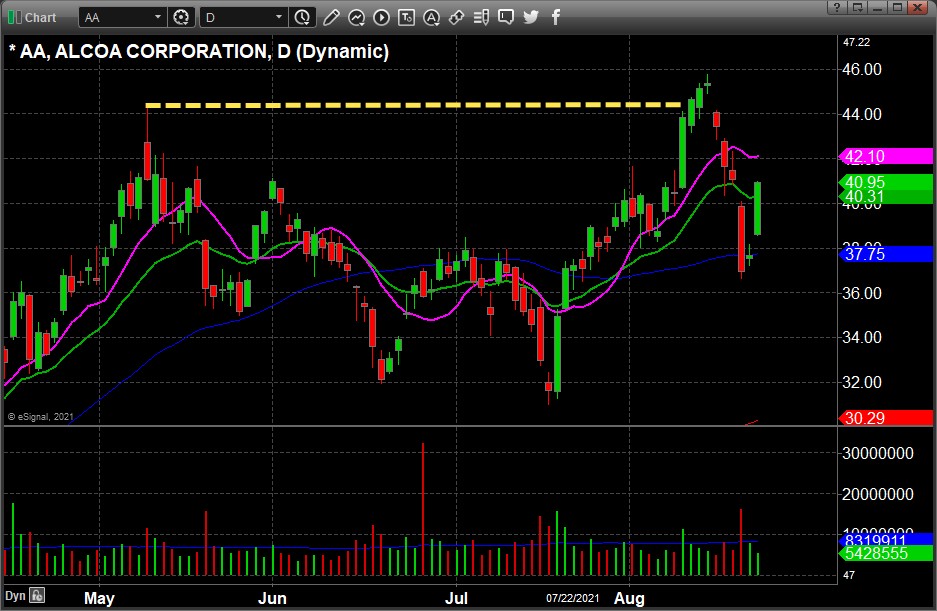
Task: Share the chart on Facebook
Action: (x=556, y=17)
